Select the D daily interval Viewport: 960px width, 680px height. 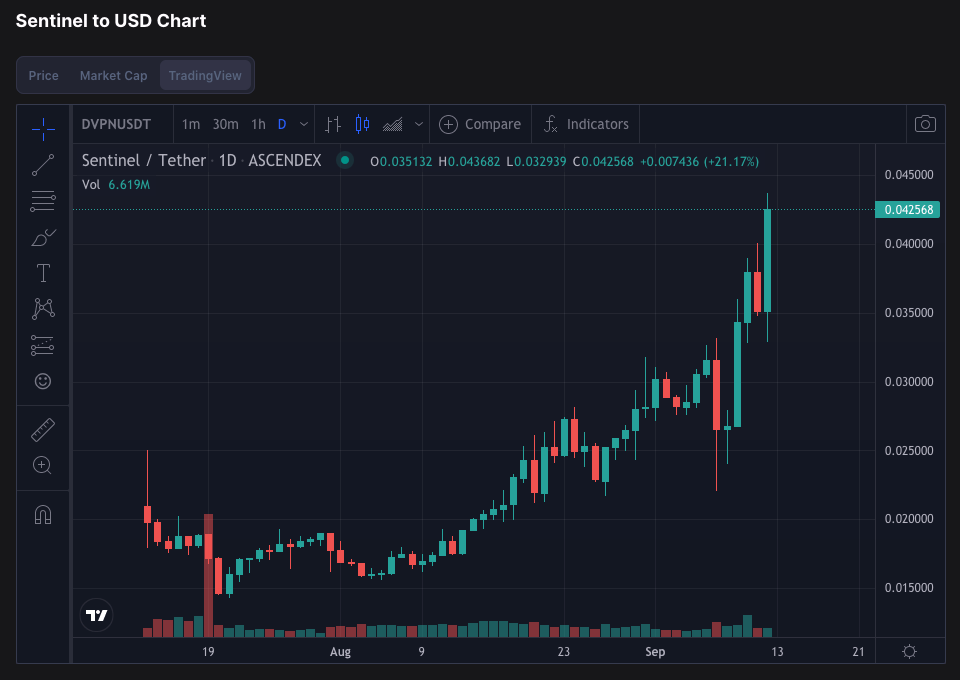coord(282,124)
